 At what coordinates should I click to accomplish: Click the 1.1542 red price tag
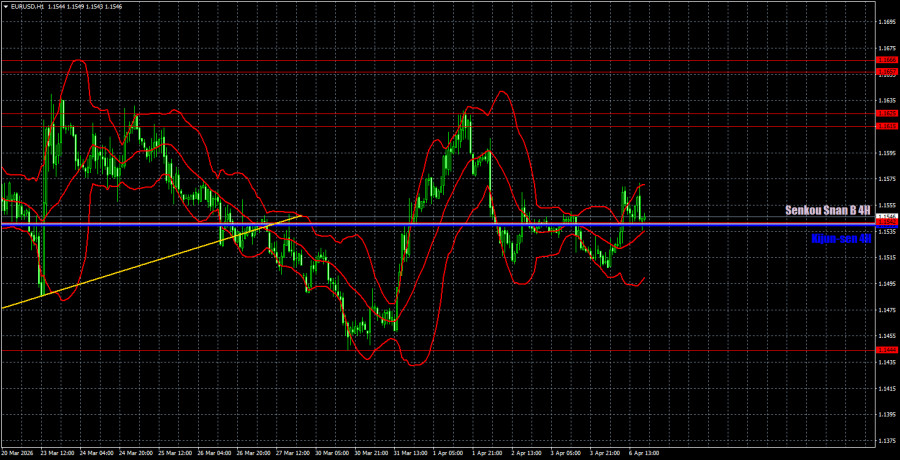coord(887,222)
